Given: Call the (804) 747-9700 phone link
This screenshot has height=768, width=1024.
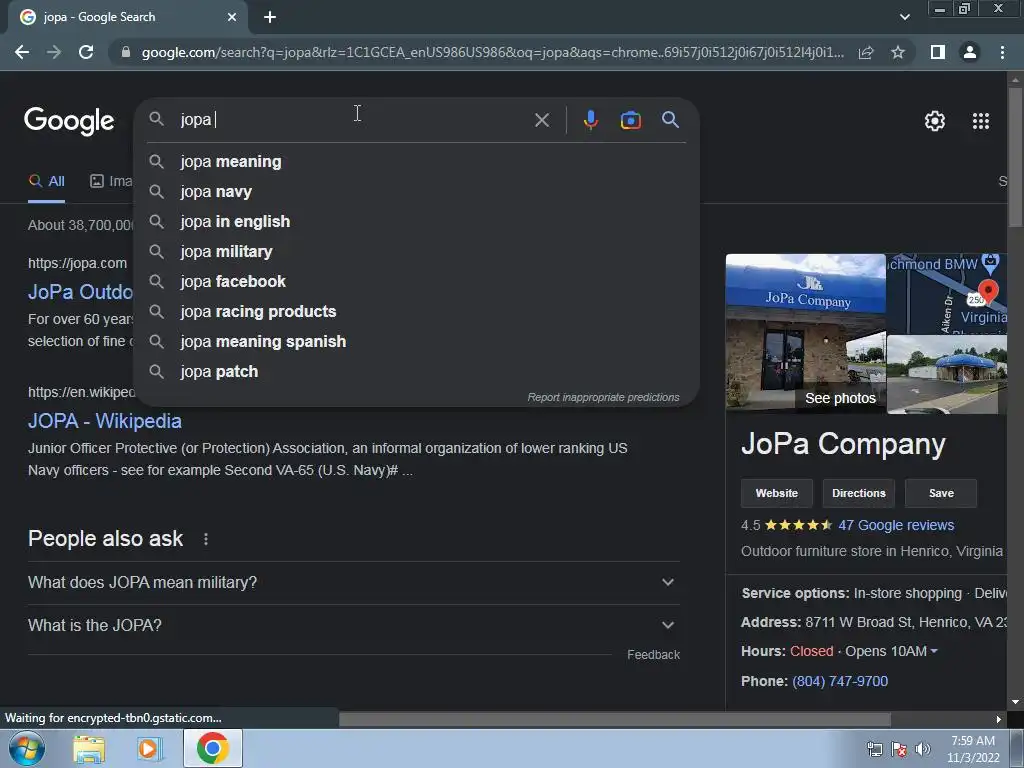Looking at the screenshot, I should click(840, 681).
